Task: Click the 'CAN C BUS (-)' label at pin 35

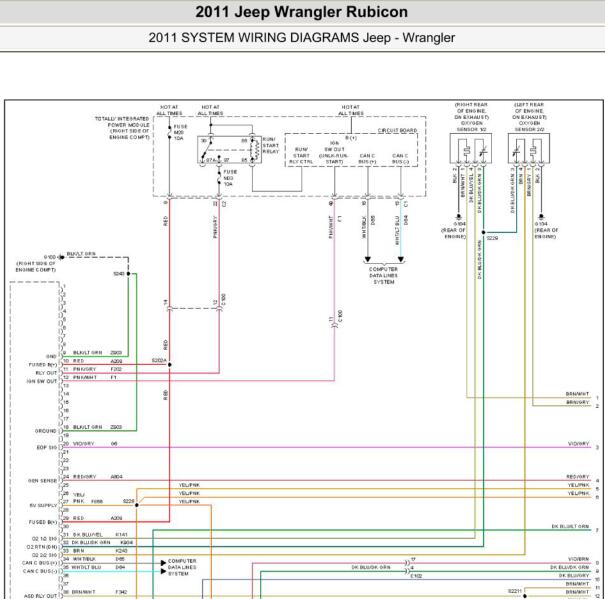Action: (x=41, y=571)
